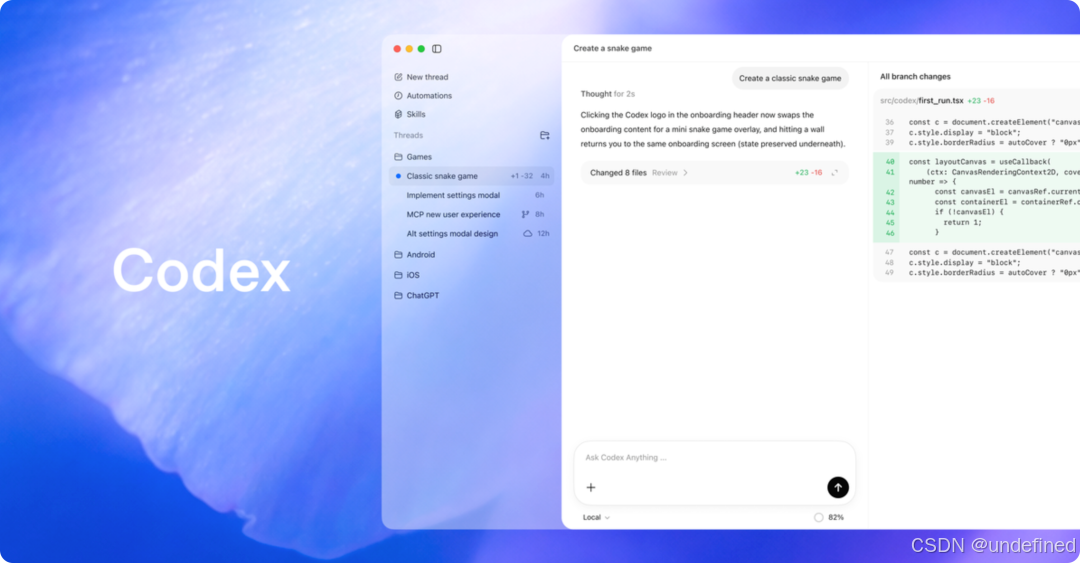1080x563 pixels.
Task: Toggle the sidebar panel icon
Action: coord(437,49)
